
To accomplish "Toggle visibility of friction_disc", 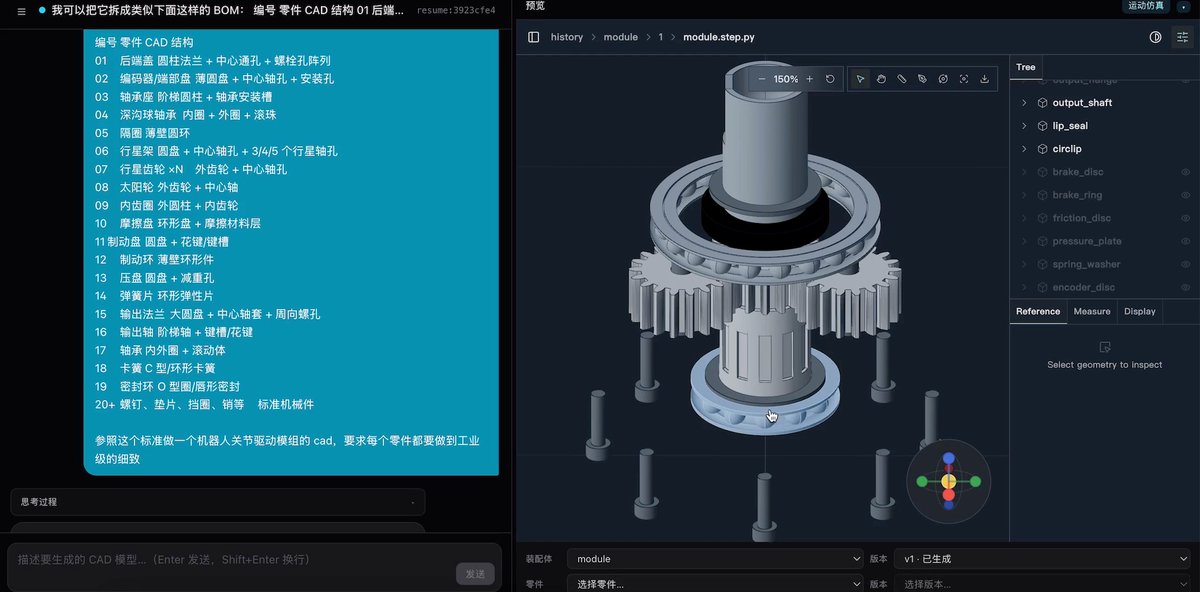I will [1186, 218].
